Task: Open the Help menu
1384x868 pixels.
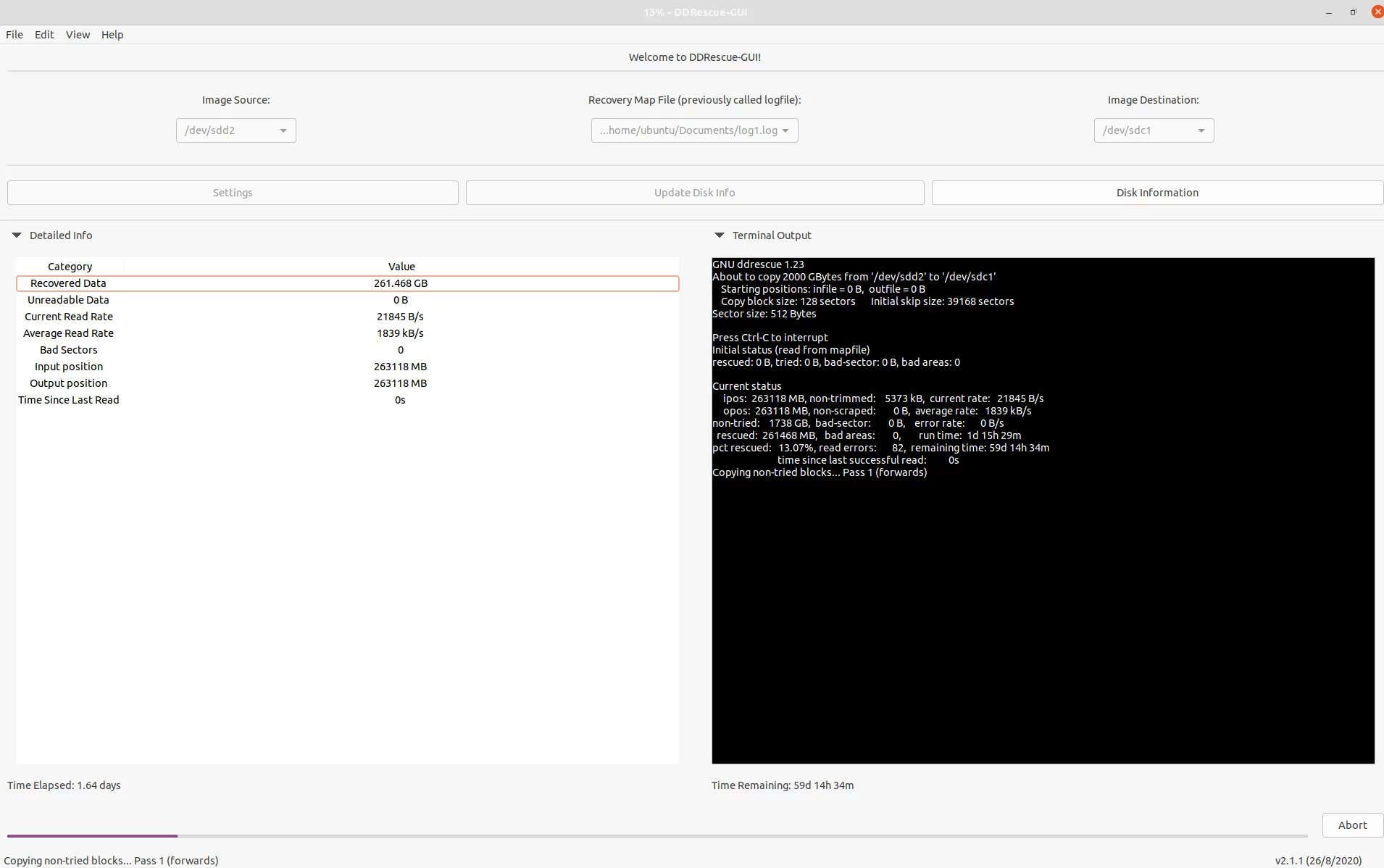Action: click(x=112, y=35)
